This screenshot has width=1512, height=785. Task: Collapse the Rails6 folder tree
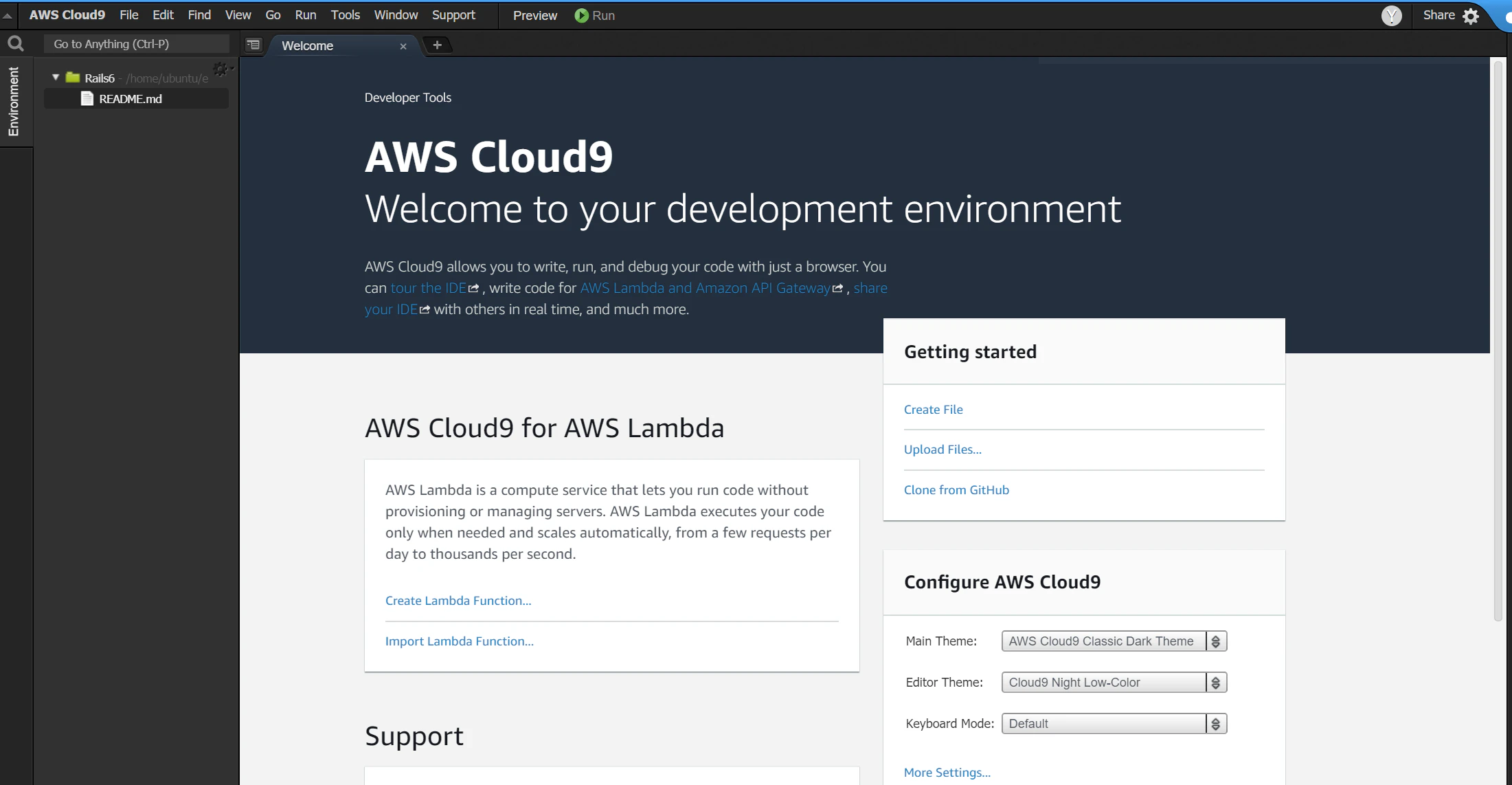(56, 78)
